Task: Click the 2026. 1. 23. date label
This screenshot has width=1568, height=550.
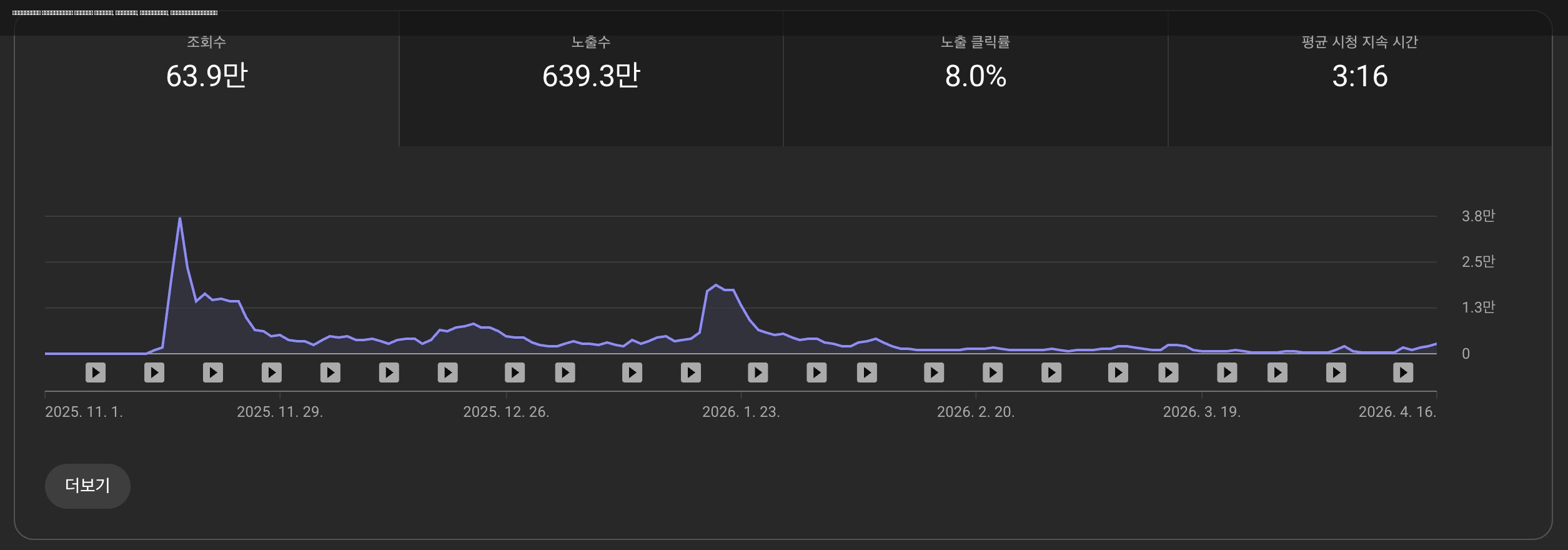Action: coord(741,412)
